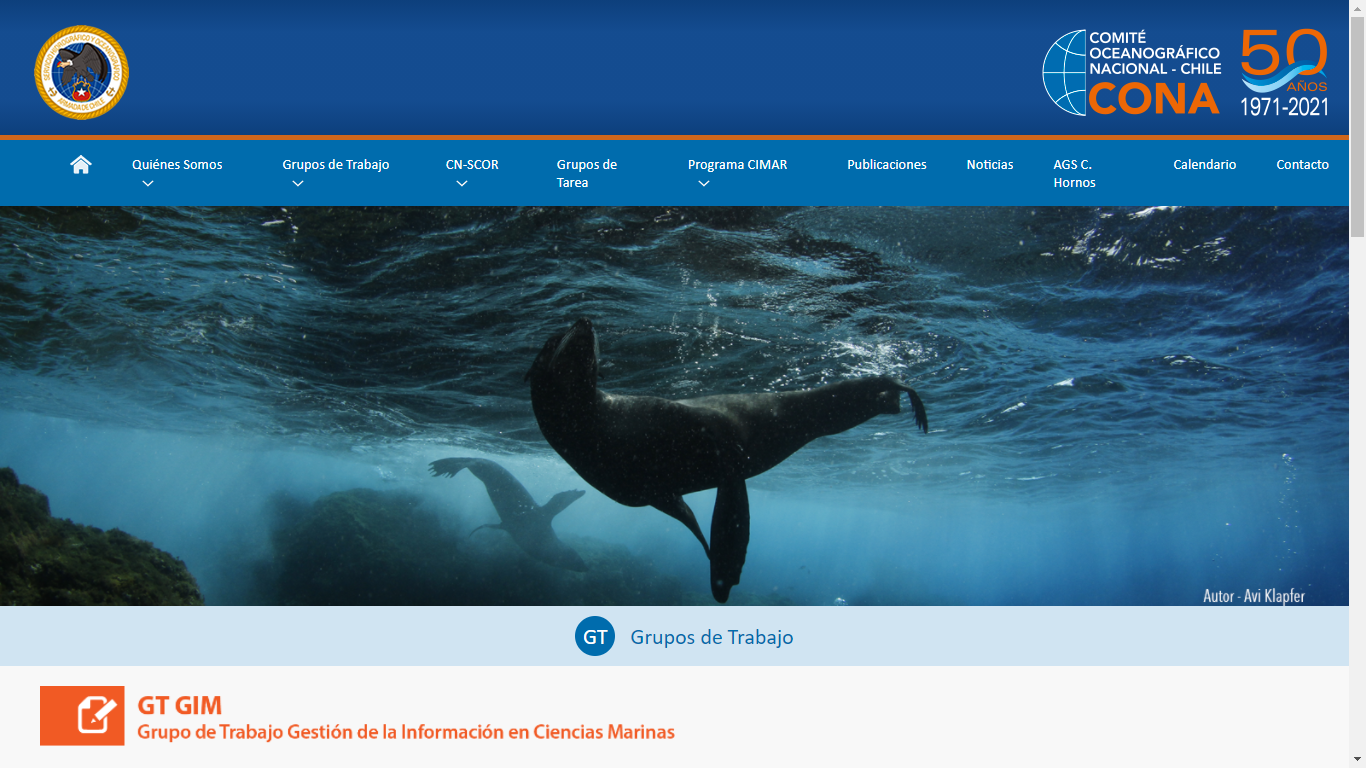
Task: Open the AGS C. Hornos link
Action: [x=1075, y=174]
